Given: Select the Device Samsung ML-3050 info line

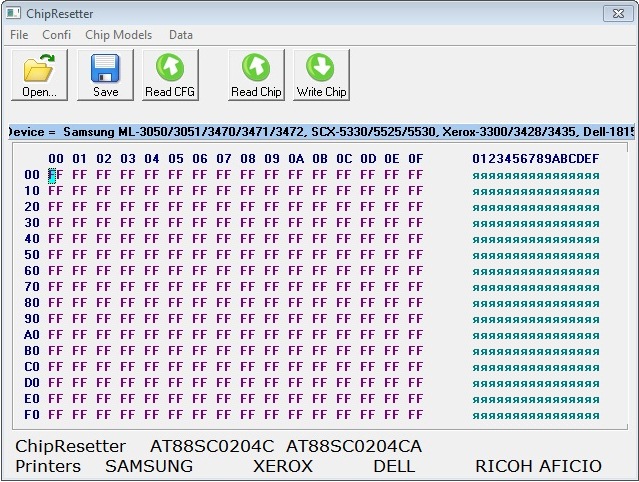Looking at the screenshot, I should pyautogui.click(x=322, y=132).
